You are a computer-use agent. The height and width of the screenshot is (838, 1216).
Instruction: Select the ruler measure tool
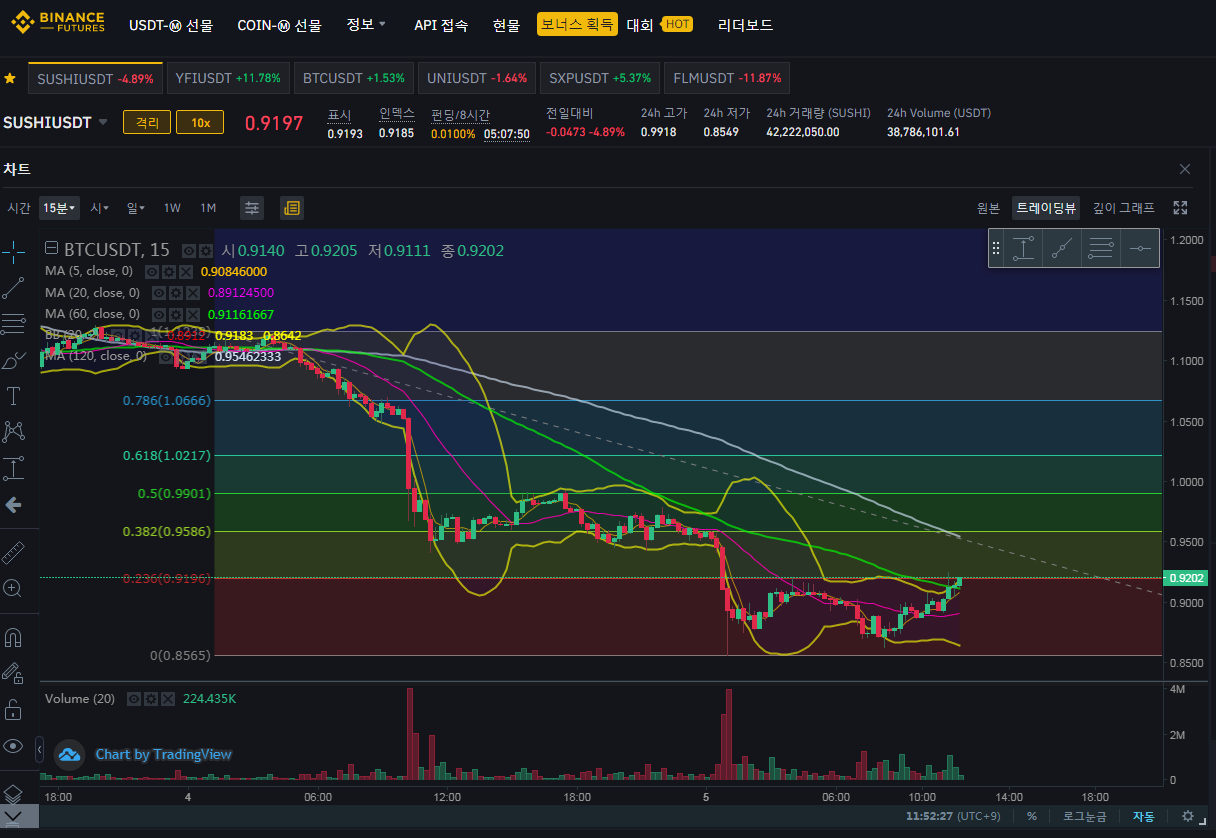[x=13, y=552]
